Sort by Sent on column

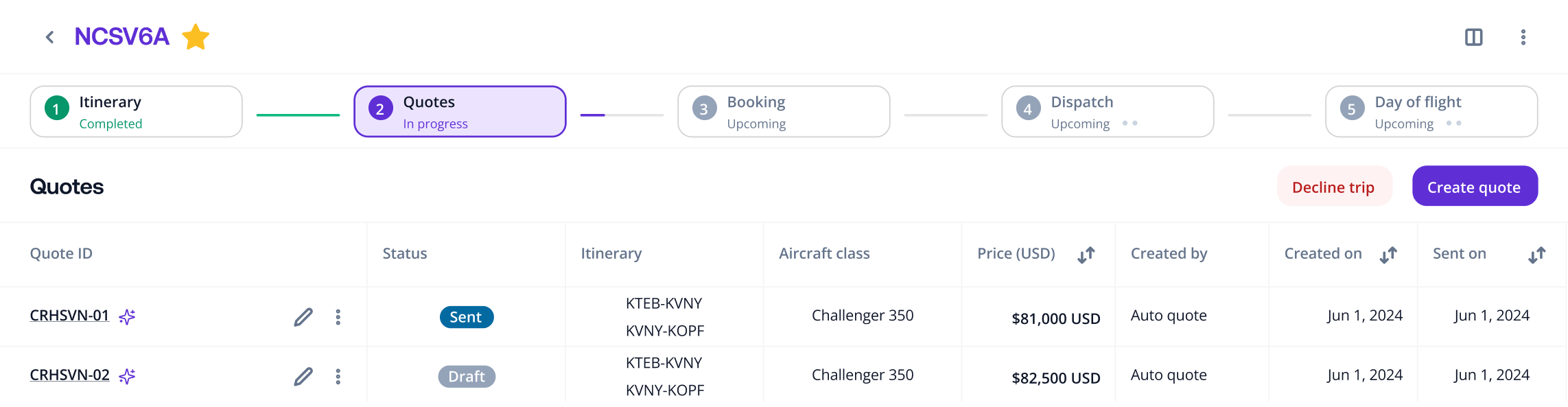point(1536,255)
